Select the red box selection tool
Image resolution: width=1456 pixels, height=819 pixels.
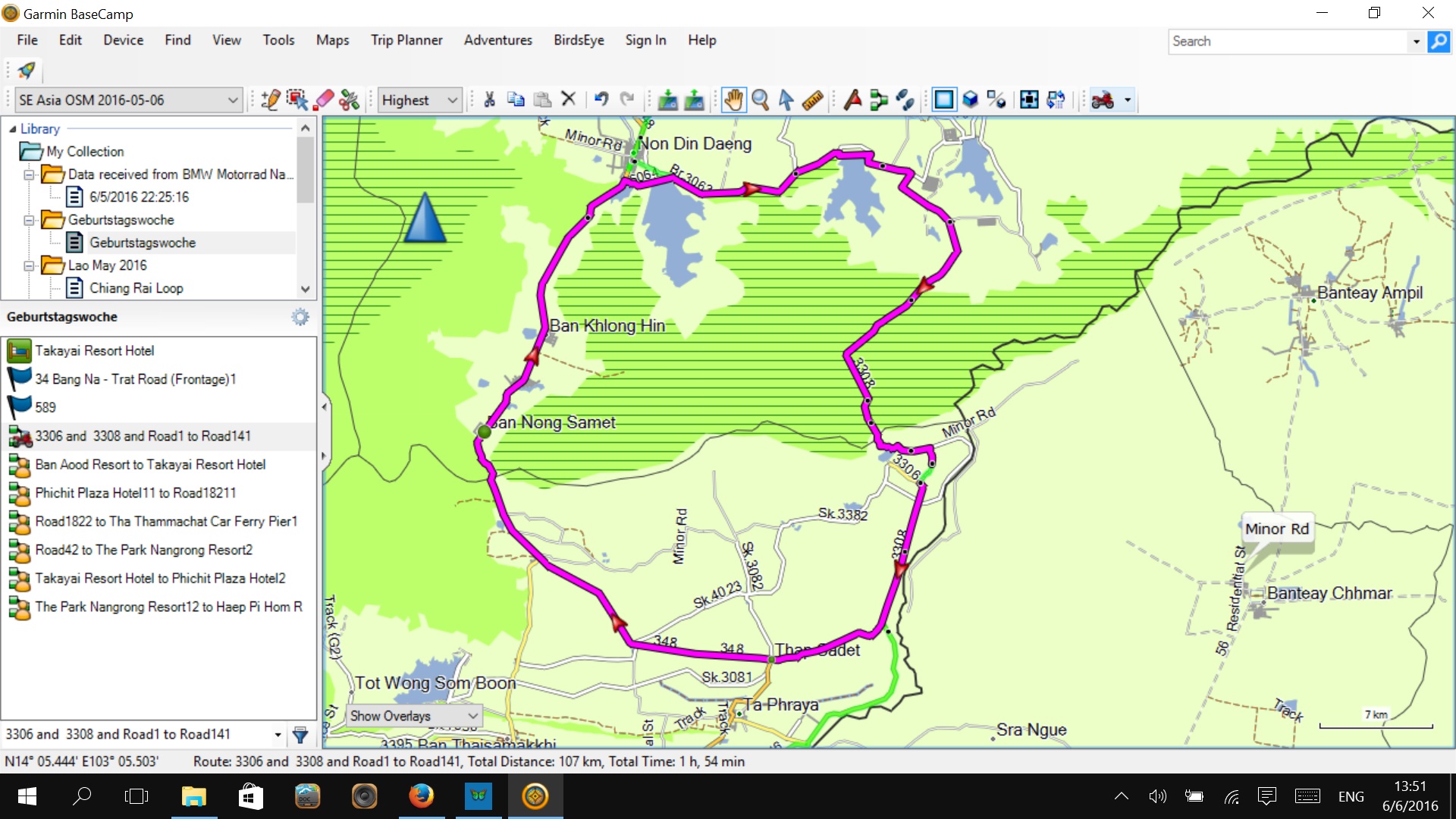pyautogui.click(x=297, y=99)
